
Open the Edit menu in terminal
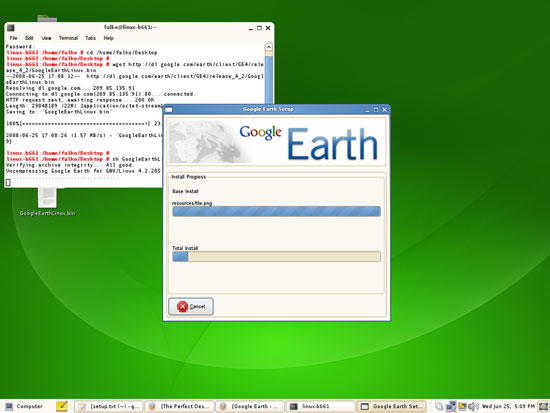click(29, 38)
